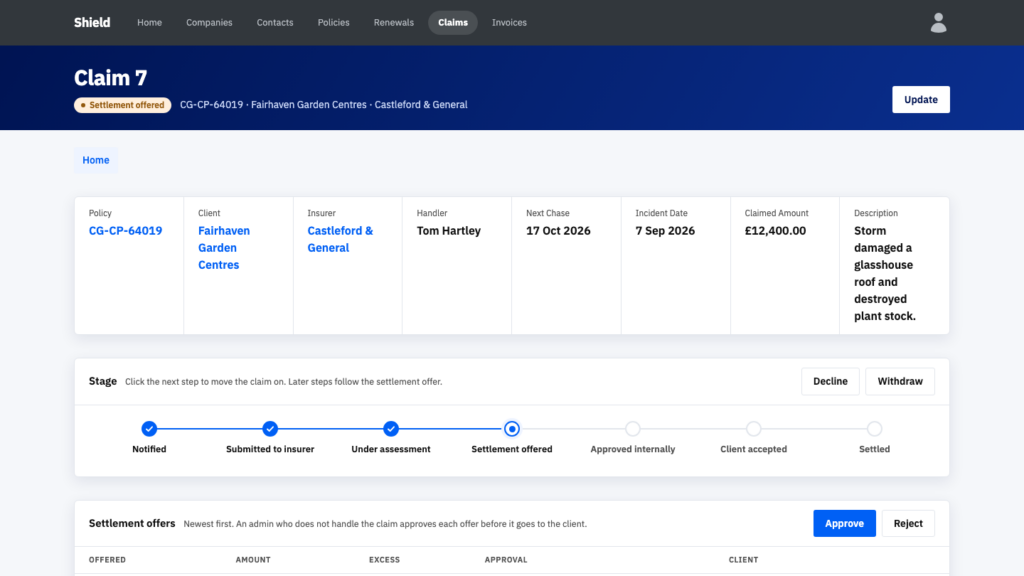Navigate to Renewals
This screenshot has width=1024, height=576.
click(394, 22)
